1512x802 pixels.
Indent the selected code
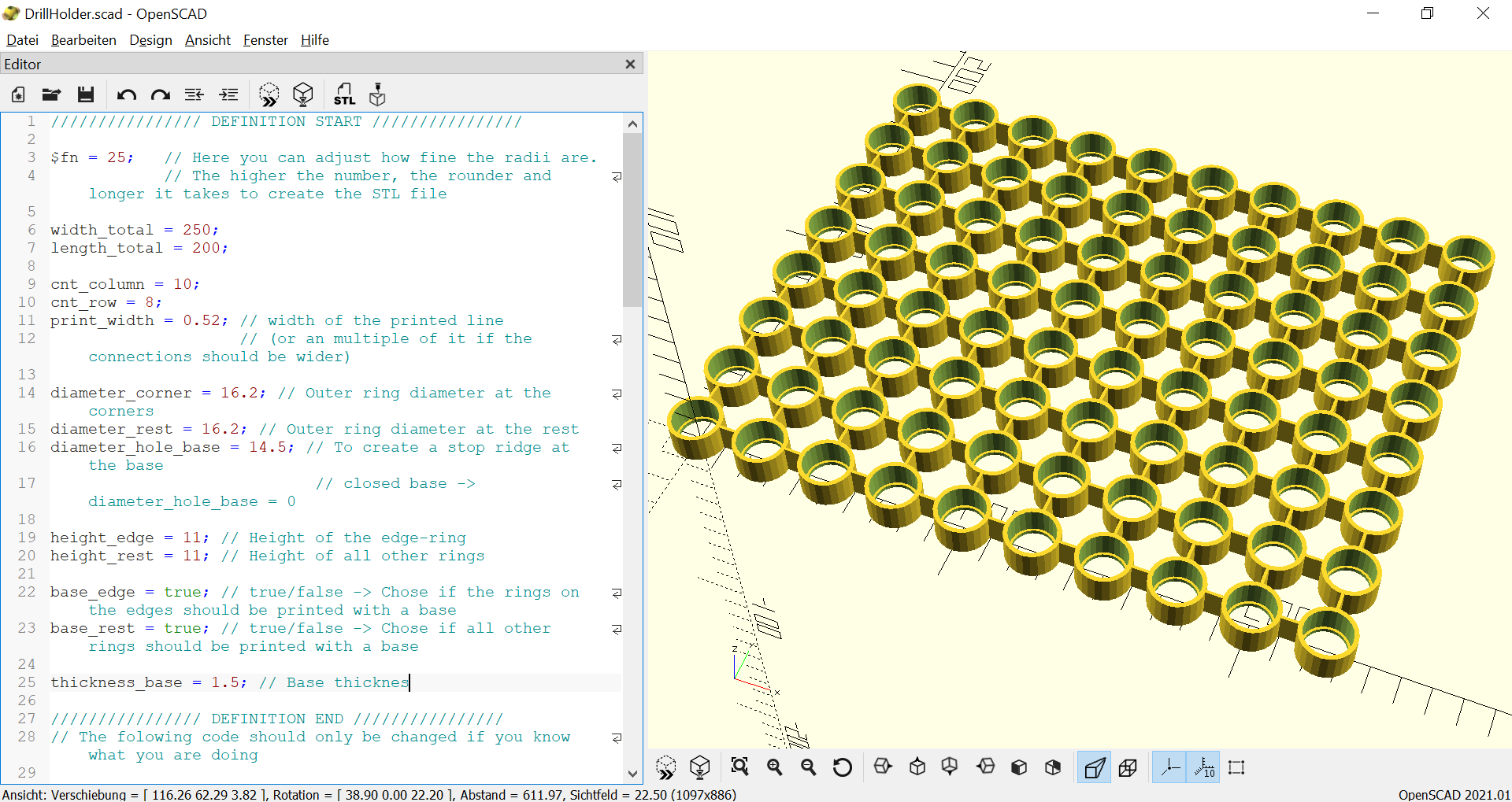click(229, 95)
